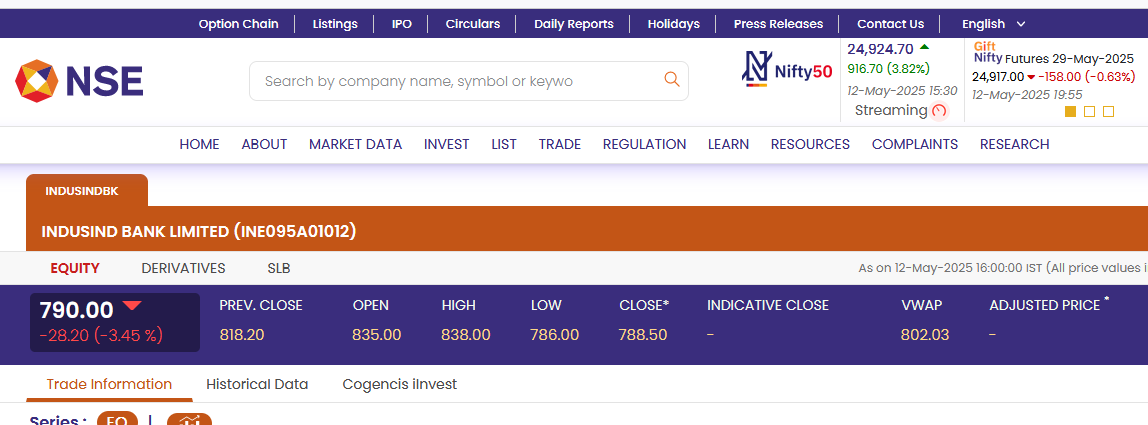Click red down arrow next to 790.00

tap(133, 306)
